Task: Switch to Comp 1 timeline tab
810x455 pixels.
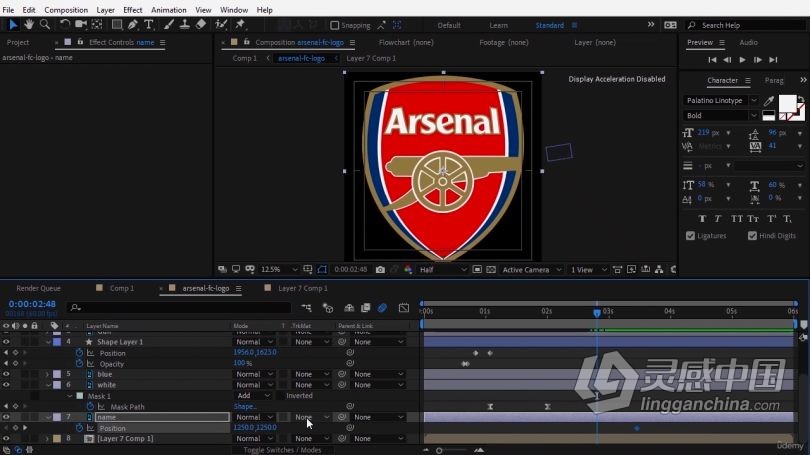Action: 121,288
